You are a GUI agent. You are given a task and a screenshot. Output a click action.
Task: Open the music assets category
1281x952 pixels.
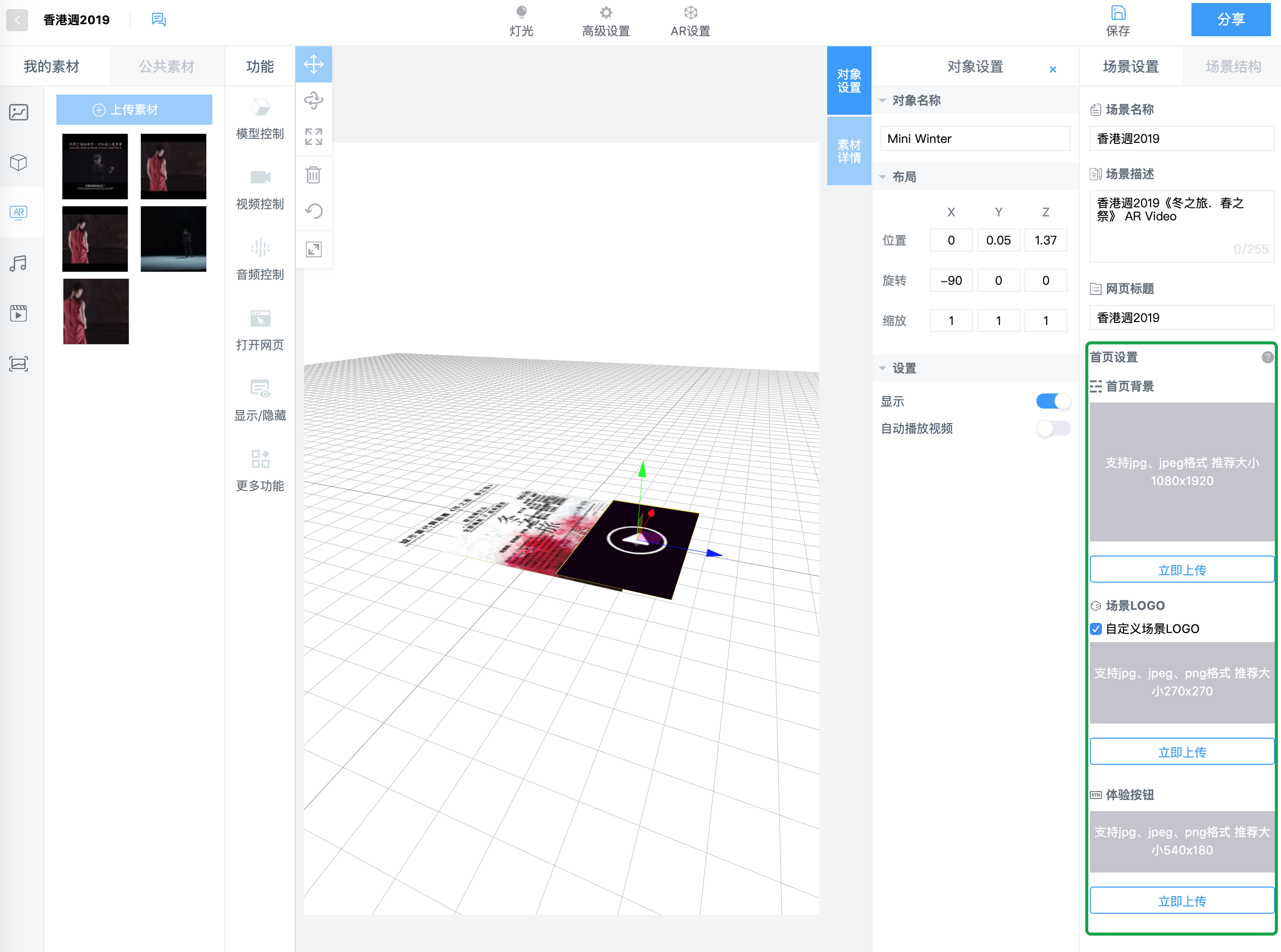coord(19,263)
